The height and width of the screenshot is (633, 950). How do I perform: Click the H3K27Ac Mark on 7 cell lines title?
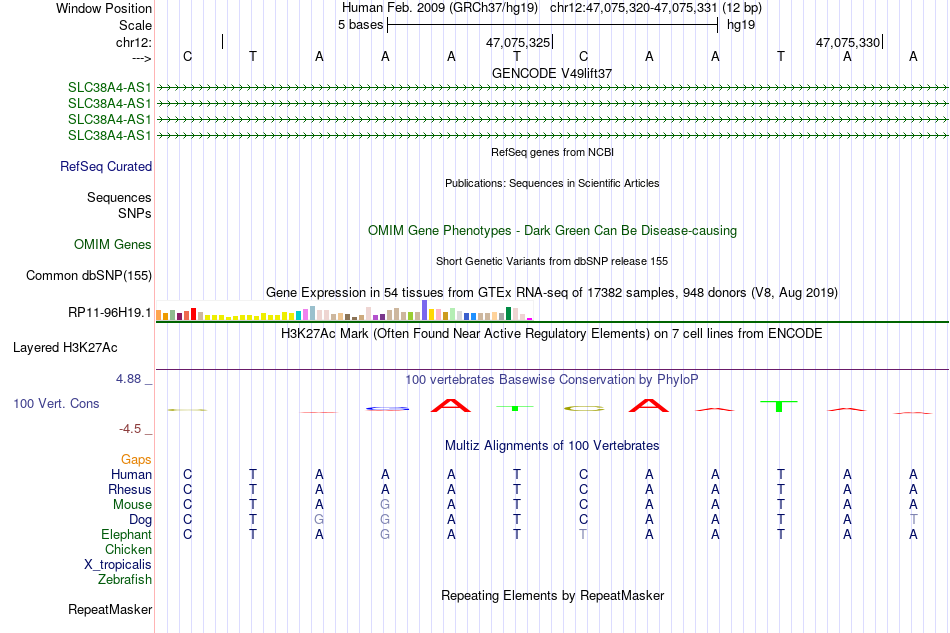coord(552,334)
